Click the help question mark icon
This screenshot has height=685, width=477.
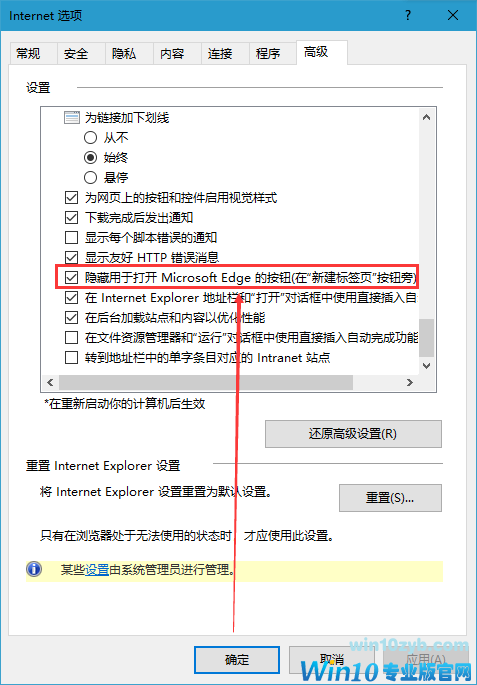pyautogui.click(x=408, y=16)
